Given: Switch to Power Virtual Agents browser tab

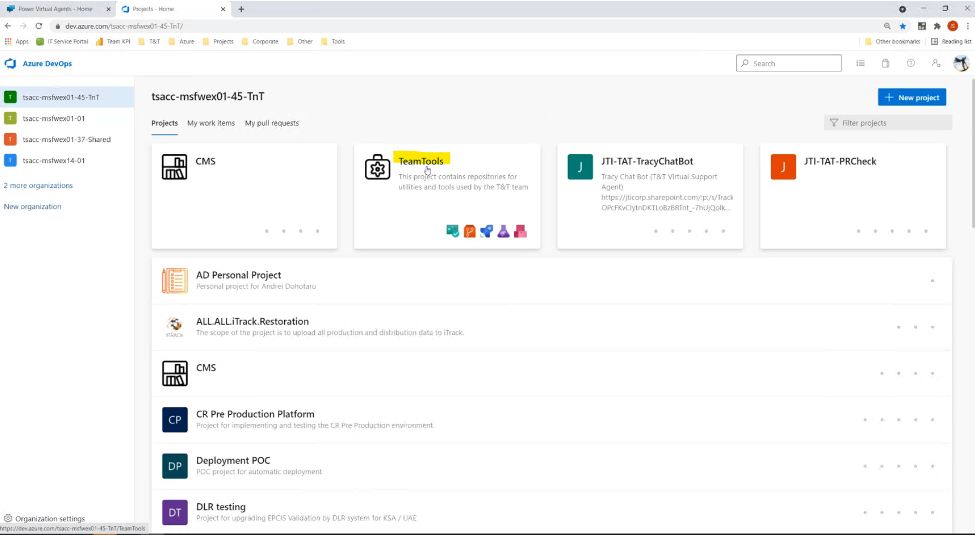Looking at the screenshot, I should click(58, 9).
